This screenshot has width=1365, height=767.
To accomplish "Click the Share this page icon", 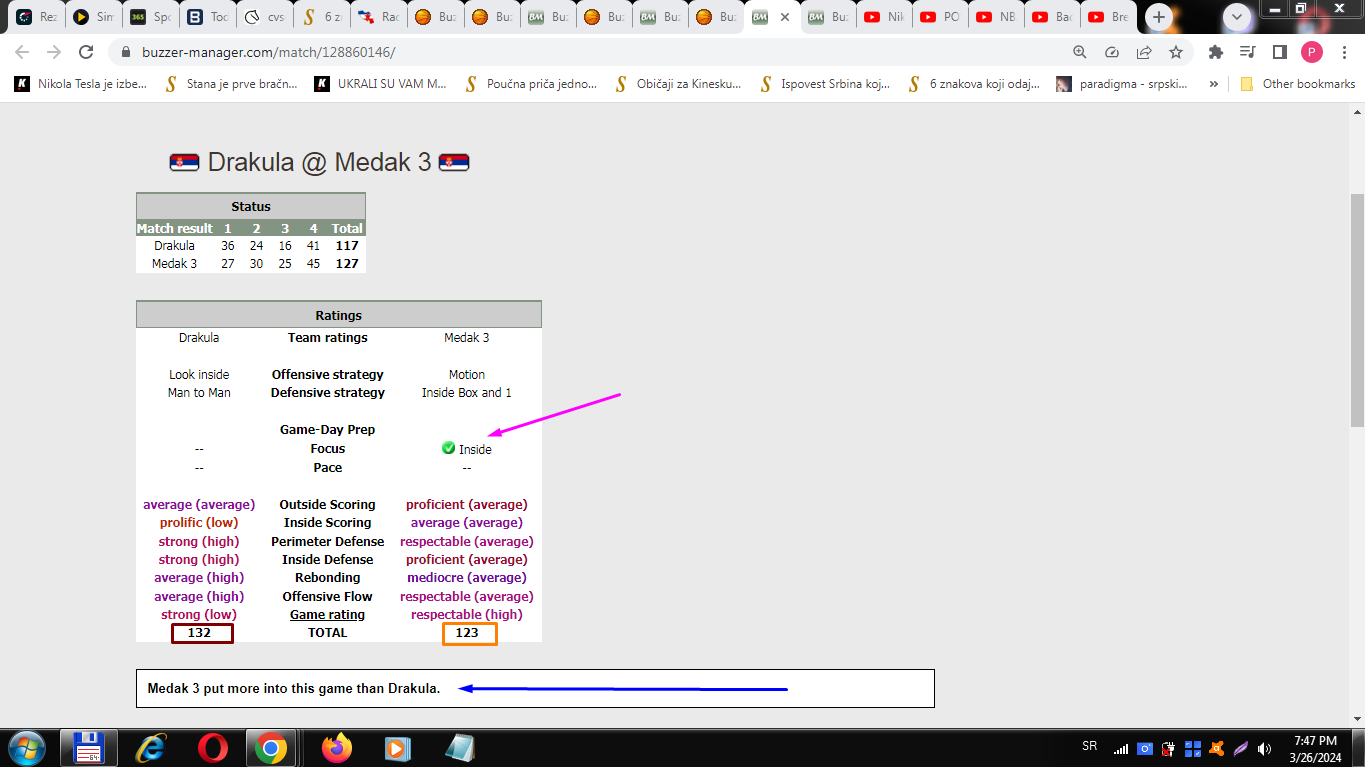I will [1144, 52].
